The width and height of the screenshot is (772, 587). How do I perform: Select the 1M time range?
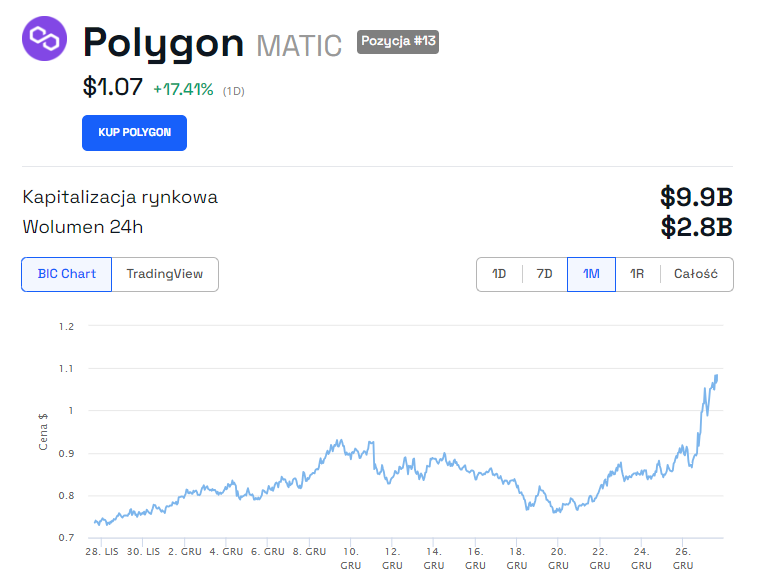[591, 274]
